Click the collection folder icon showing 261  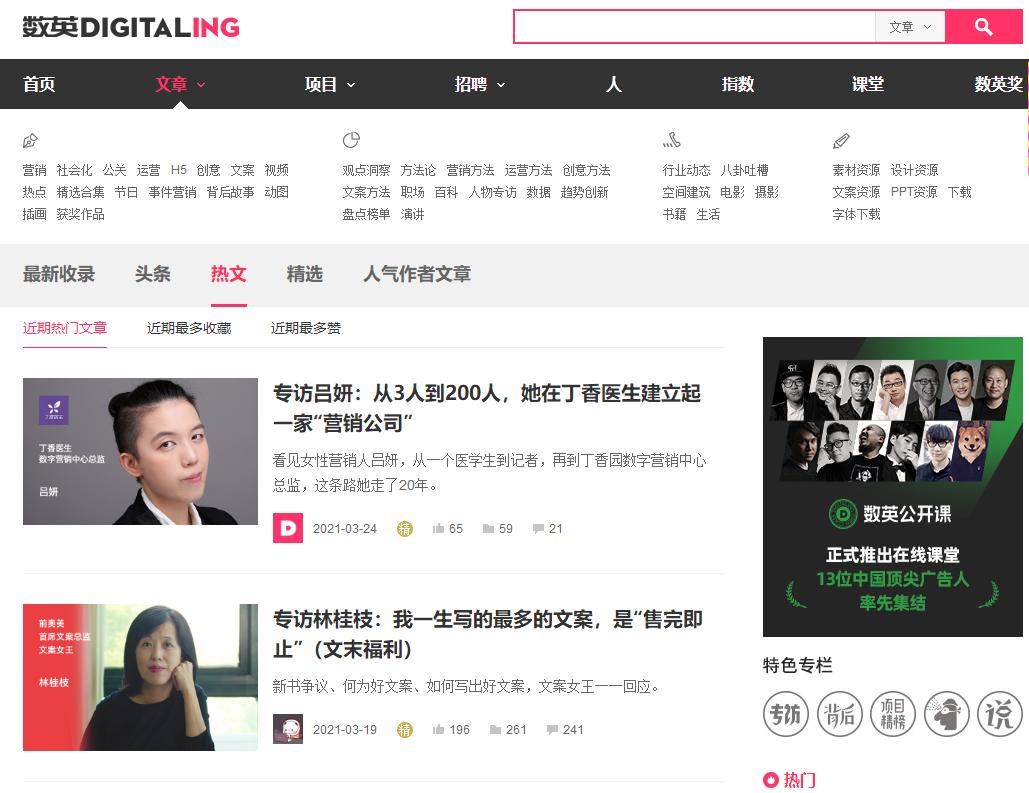click(x=497, y=729)
